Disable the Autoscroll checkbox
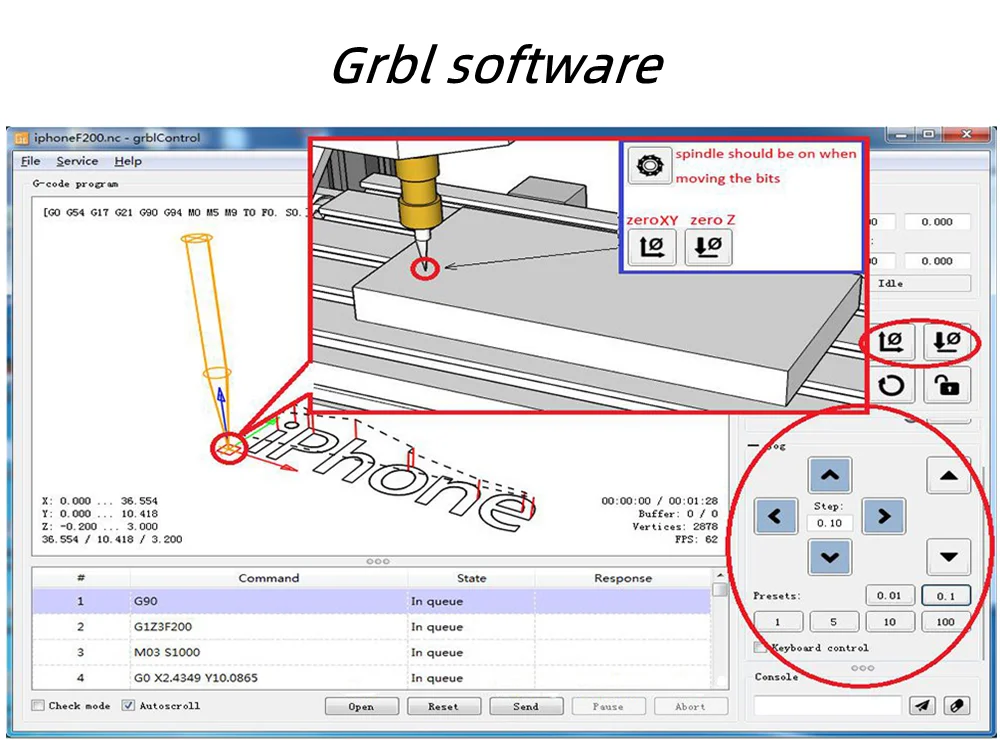This screenshot has width=1000, height=740. (128, 705)
